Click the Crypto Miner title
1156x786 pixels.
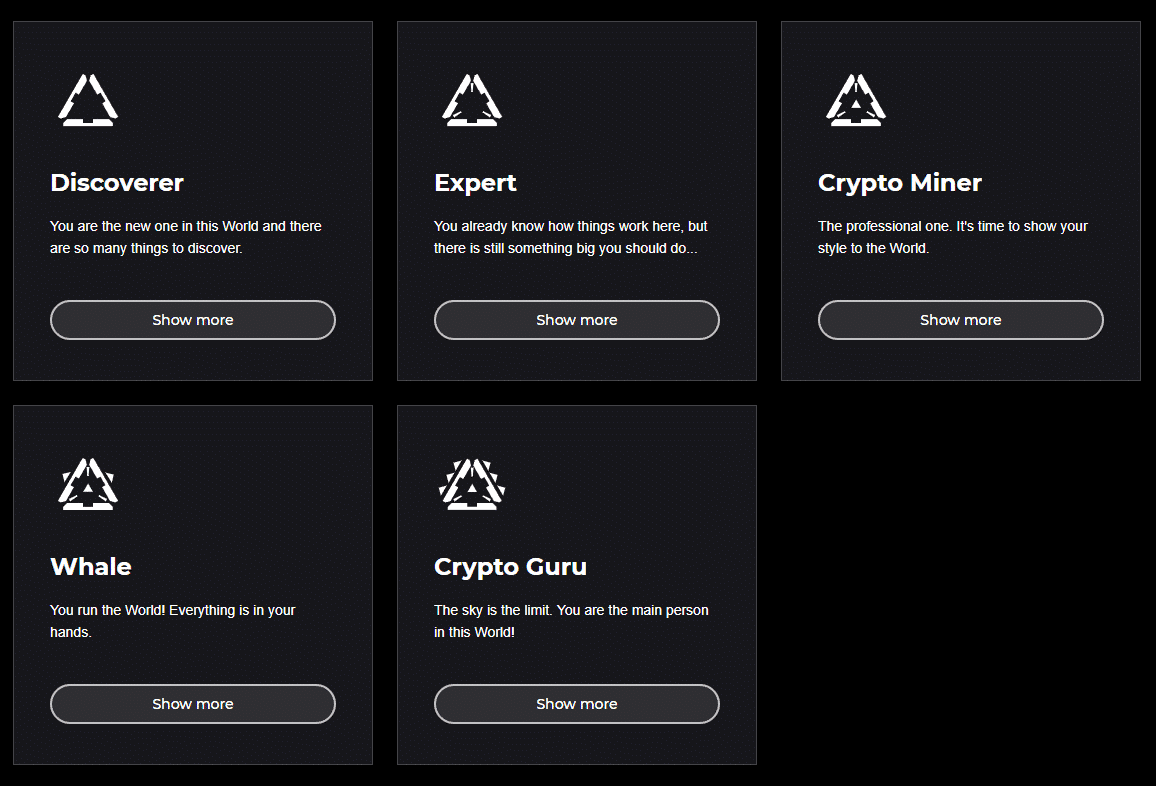900,183
